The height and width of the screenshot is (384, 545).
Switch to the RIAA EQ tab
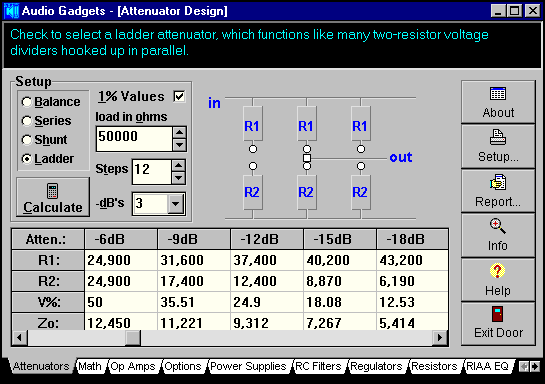coord(487,366)
